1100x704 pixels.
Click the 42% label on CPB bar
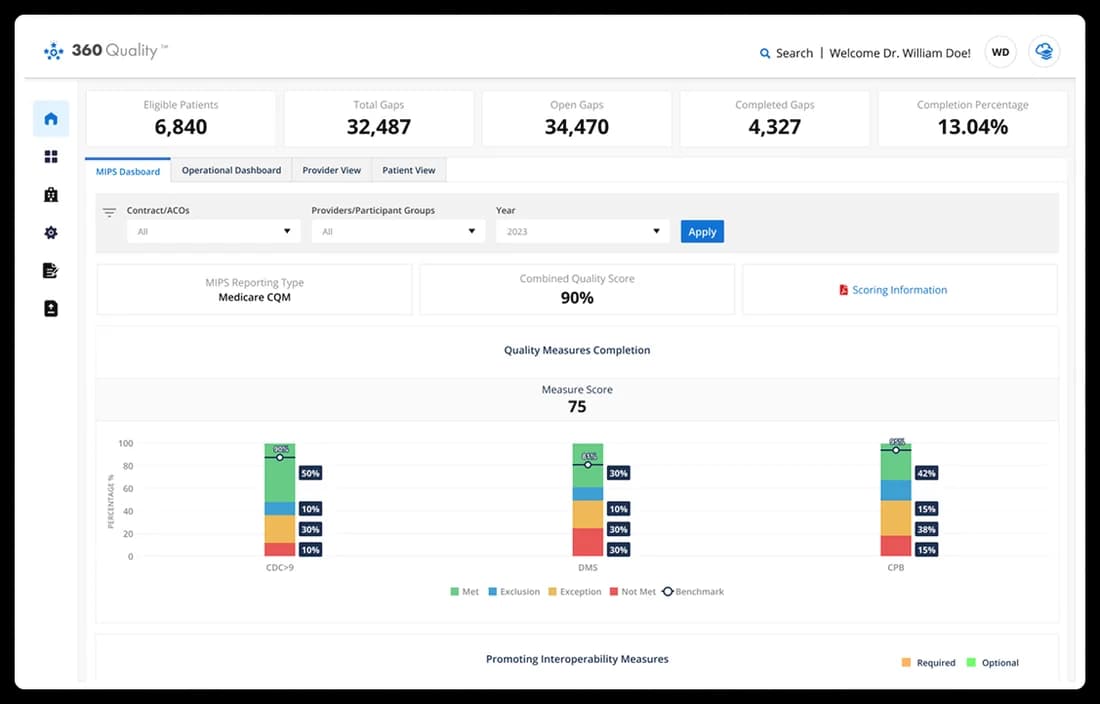(x=926, y=473)
